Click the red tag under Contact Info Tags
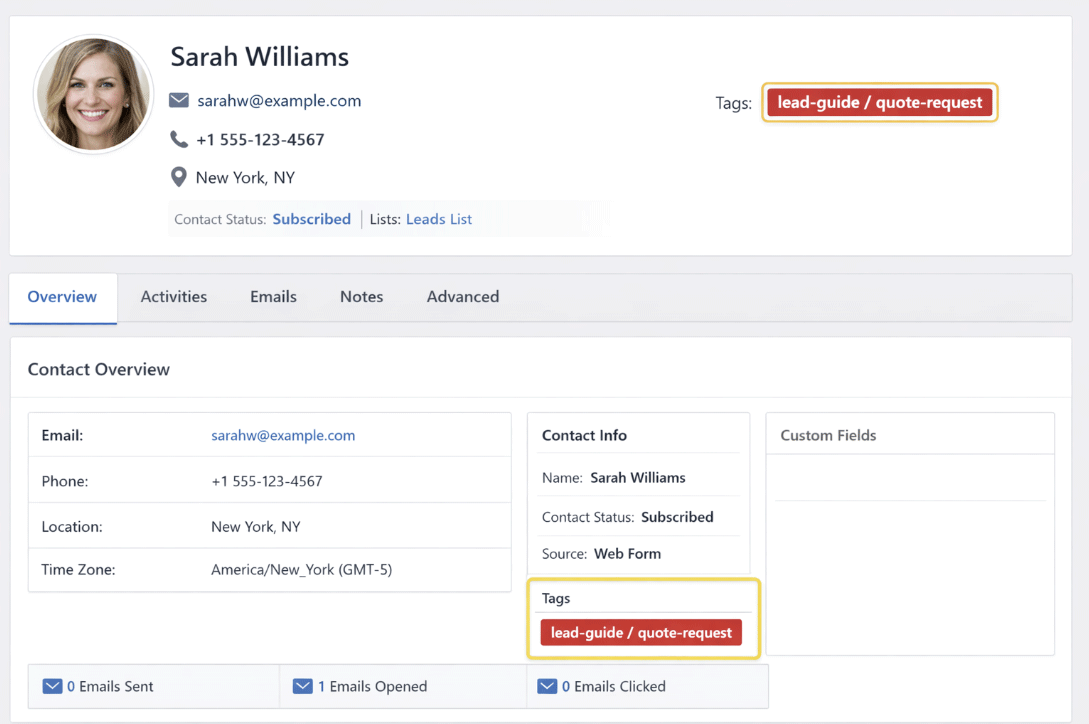1089x724 pixels. click(x=641, y=632)
